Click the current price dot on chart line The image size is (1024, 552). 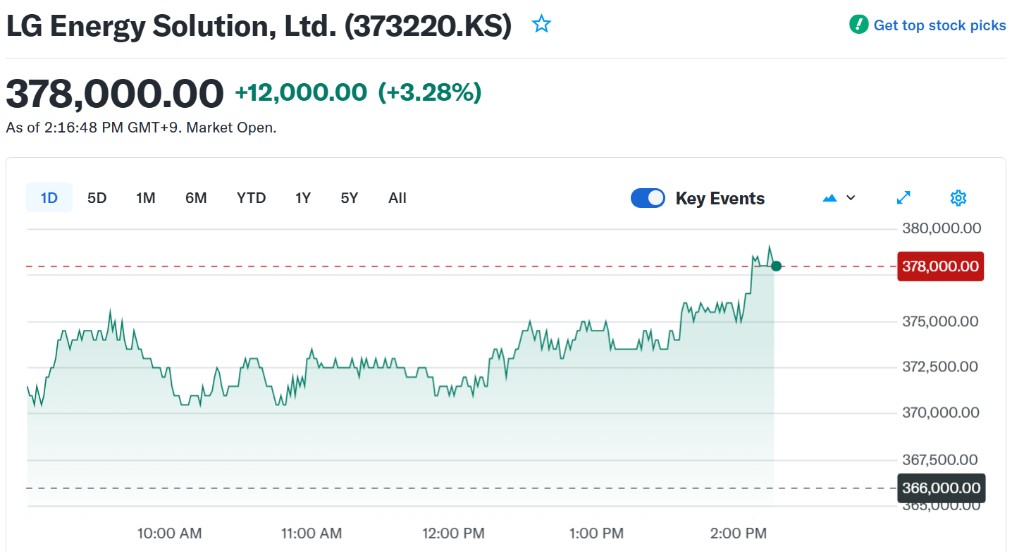click(776, 266)
